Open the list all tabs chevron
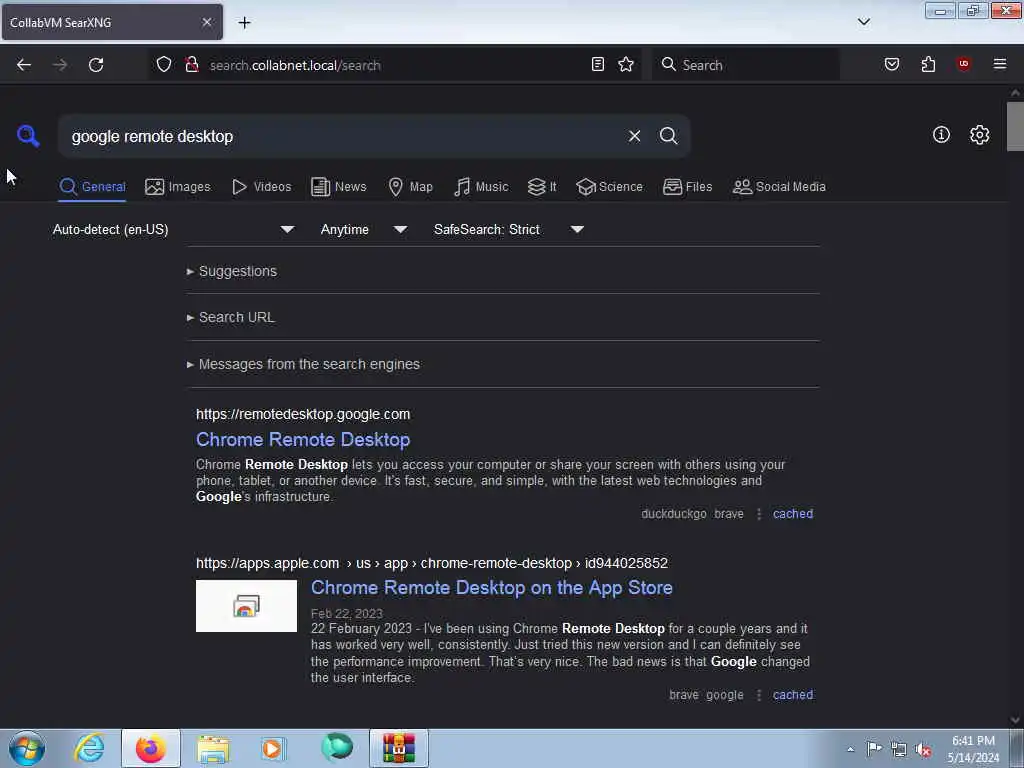The width and height of the screenshot is (1024, 768). point(863,22)
